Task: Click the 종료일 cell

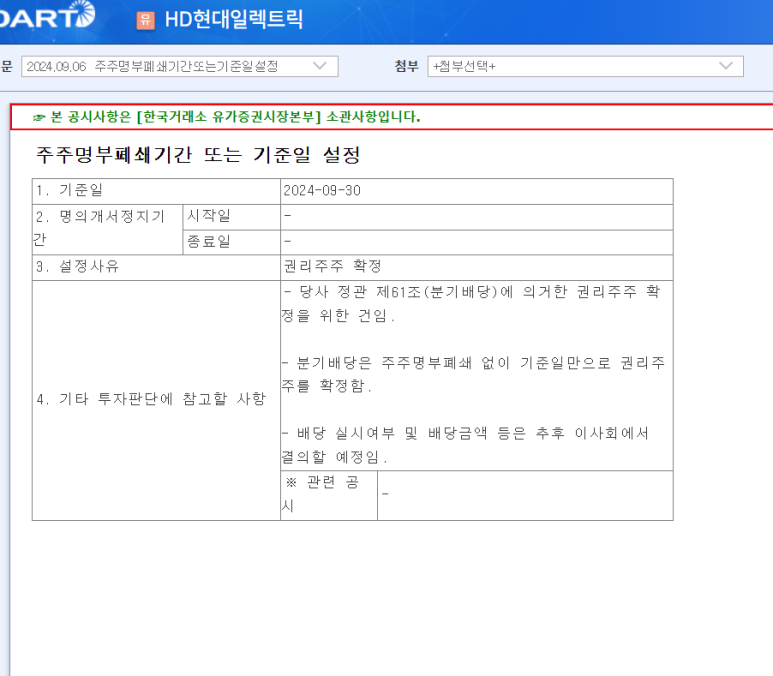Action: click(x=208, y=242)
